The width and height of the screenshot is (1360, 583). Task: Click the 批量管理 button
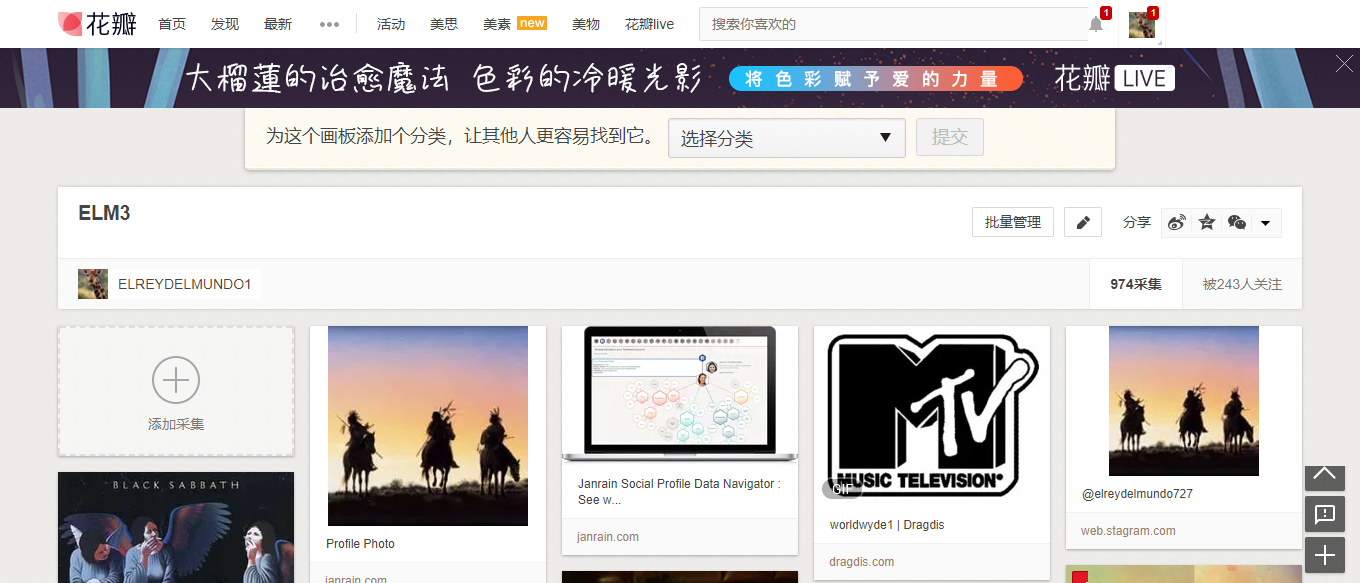[1012, 222]
